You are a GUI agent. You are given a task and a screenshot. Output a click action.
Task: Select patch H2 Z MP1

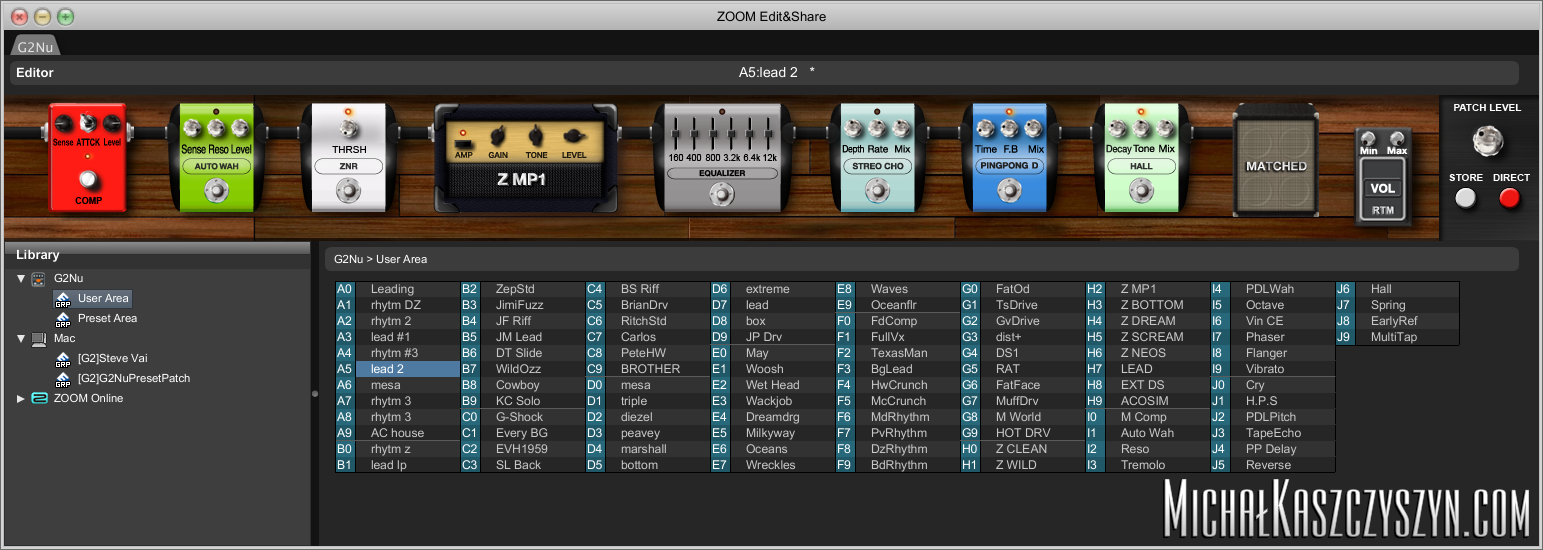[1147, 289]
